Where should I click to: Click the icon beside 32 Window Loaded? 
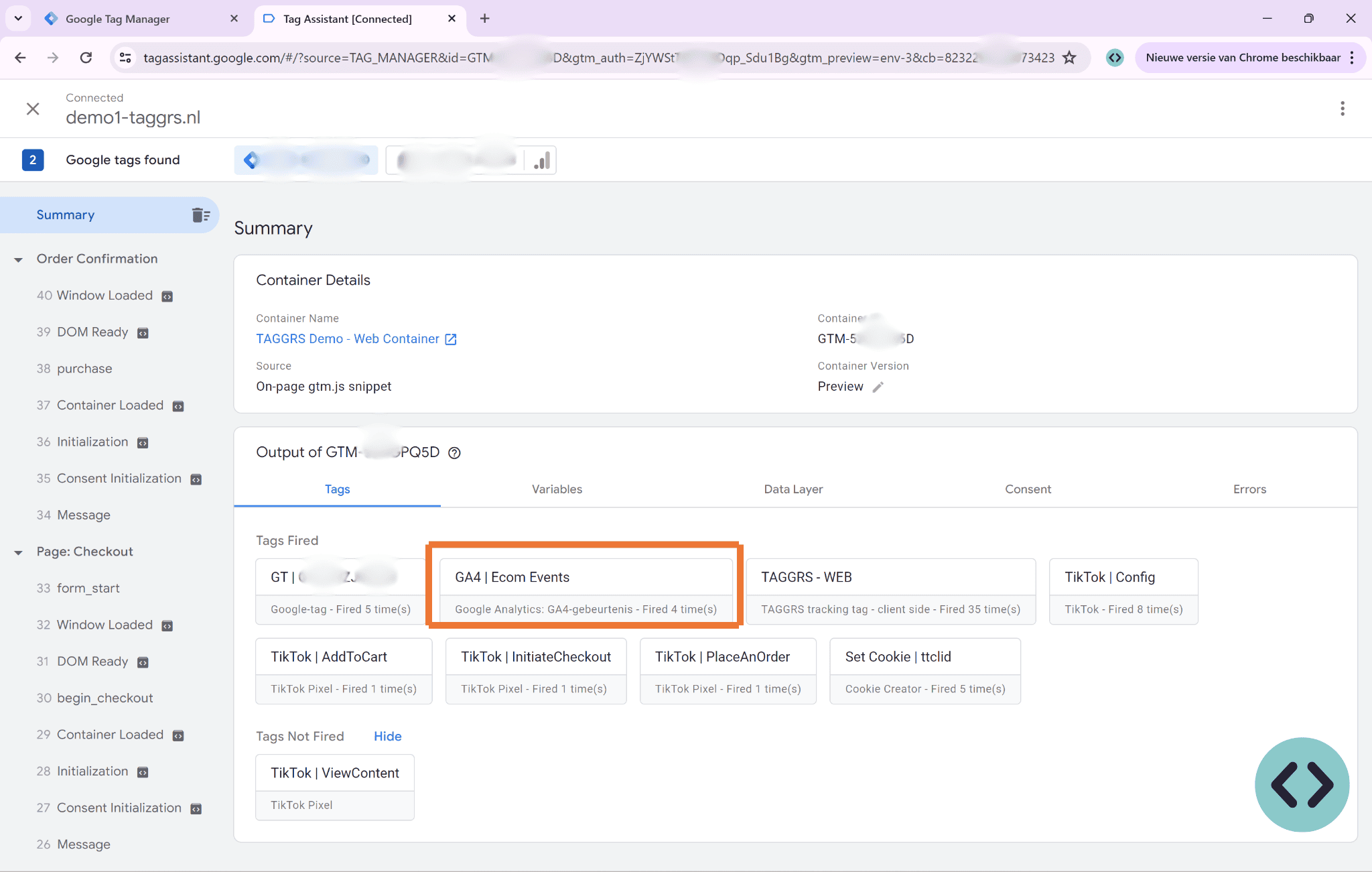tap(167, 626)
